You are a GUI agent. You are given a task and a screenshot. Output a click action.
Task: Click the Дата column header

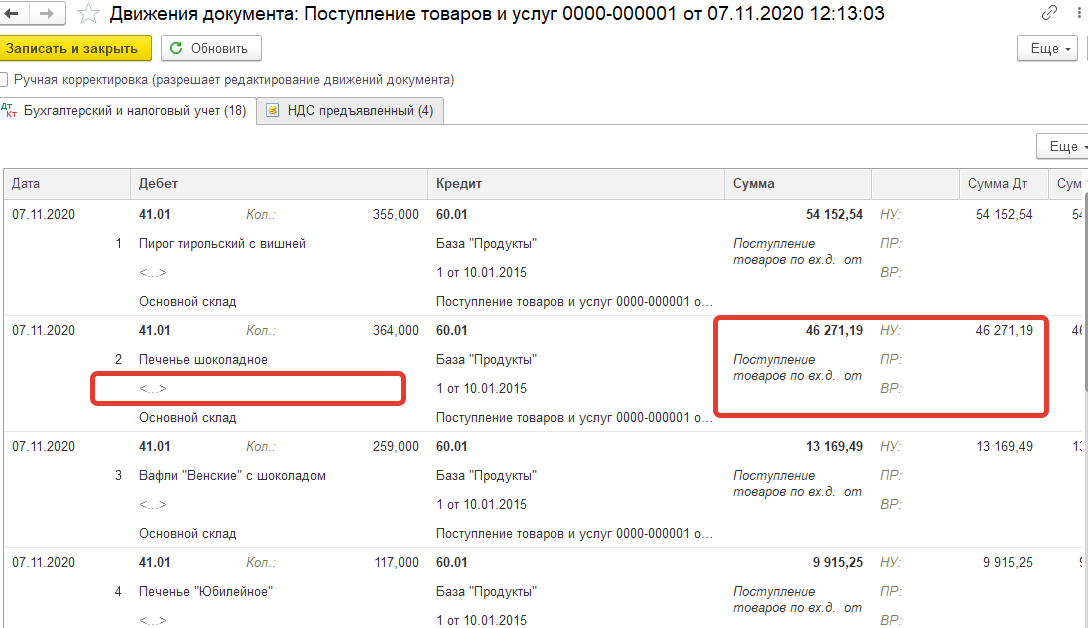point(67,184)
